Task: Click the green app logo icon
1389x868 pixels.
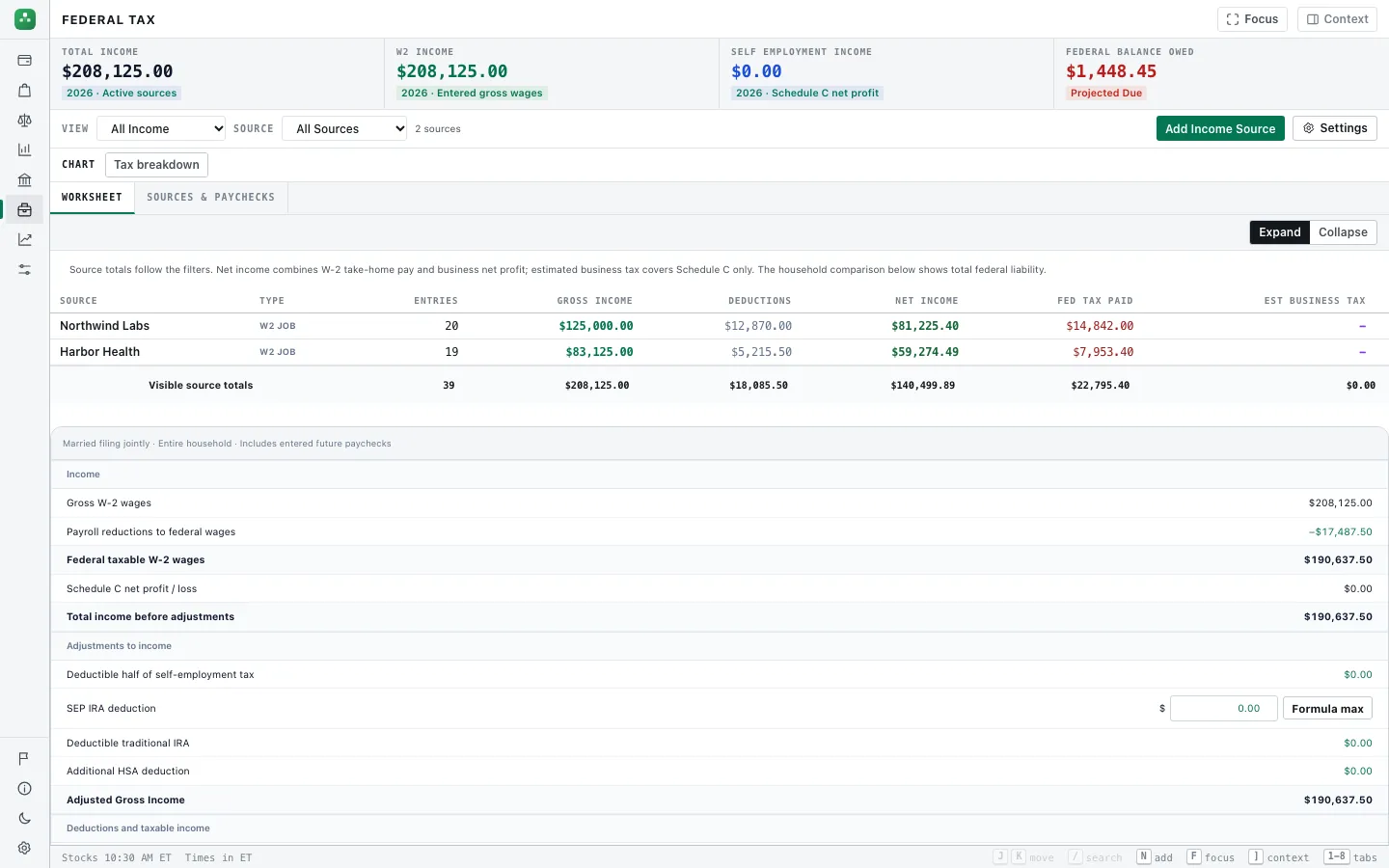Action: [25, 18]
